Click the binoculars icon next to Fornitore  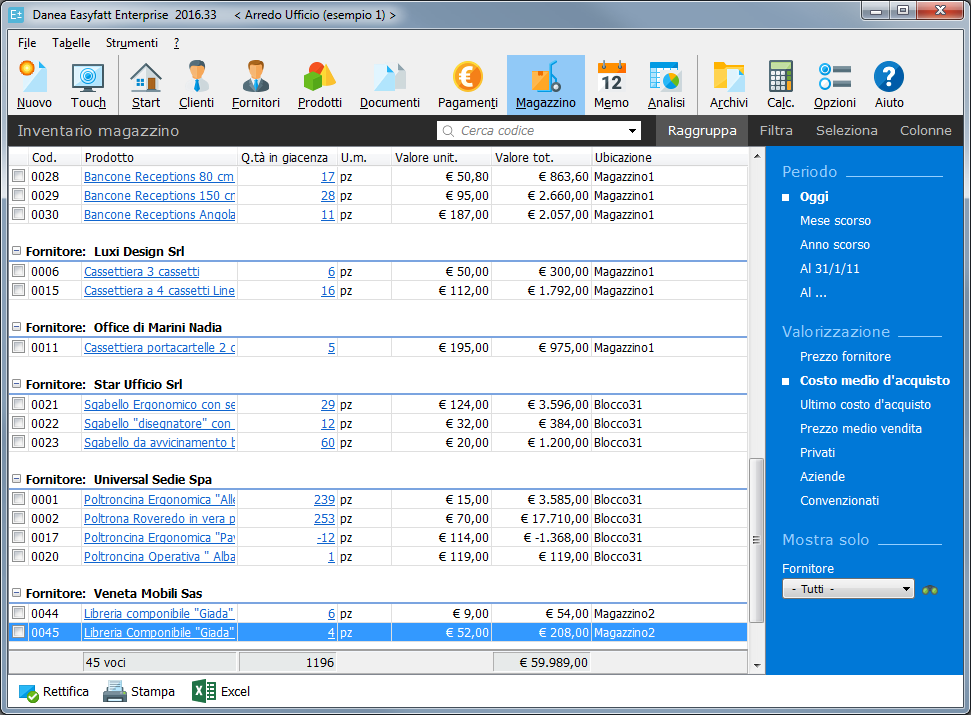click(931, 589)
